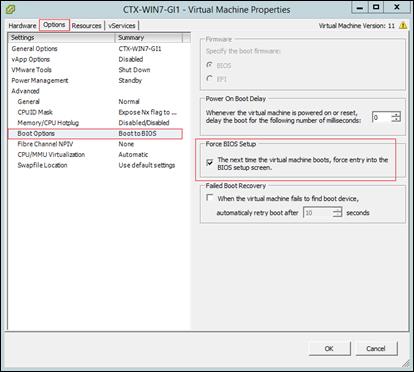Screen dimensions: 414x372
Task: Click the Settings column header
Action: [61, 38]
